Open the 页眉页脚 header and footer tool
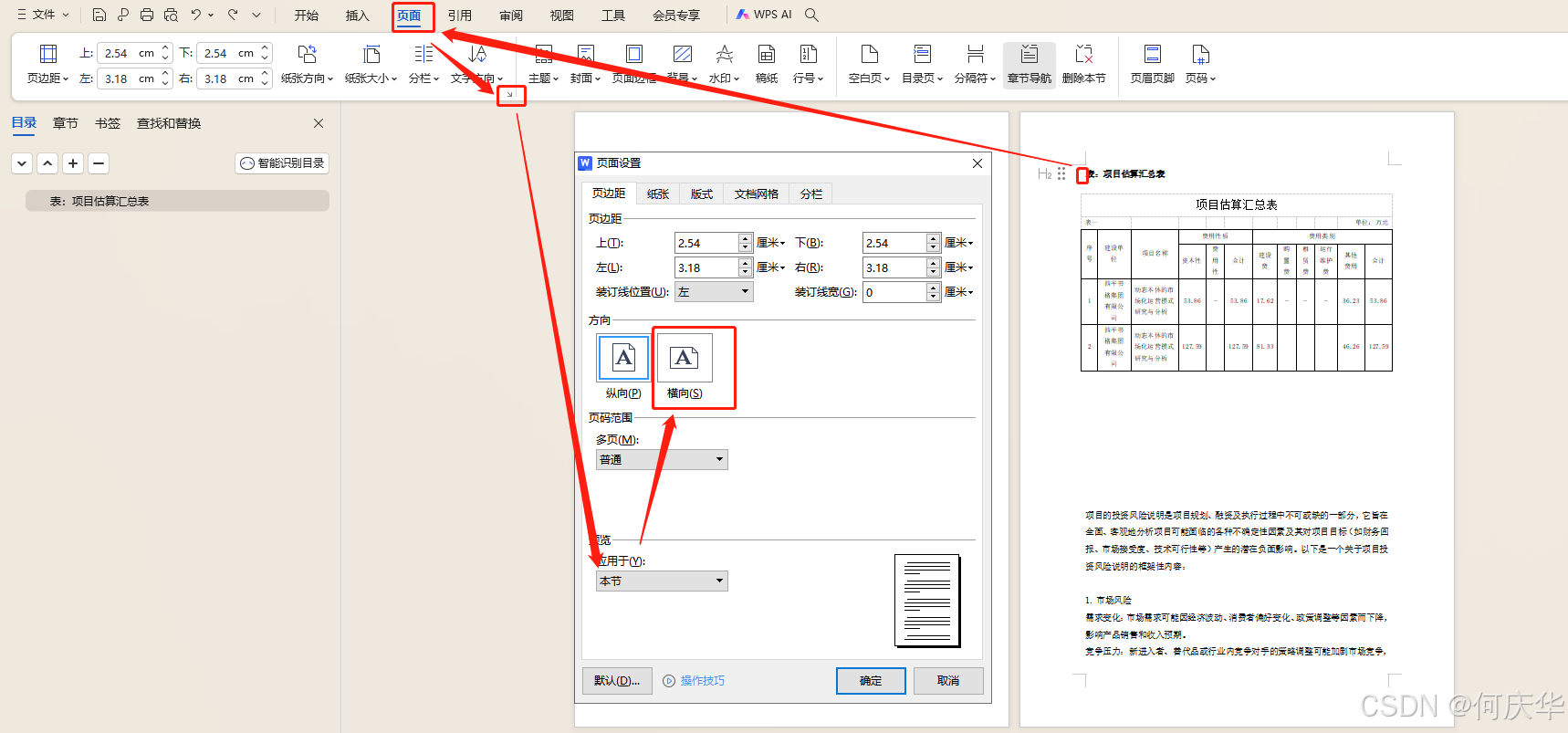 1152,55
